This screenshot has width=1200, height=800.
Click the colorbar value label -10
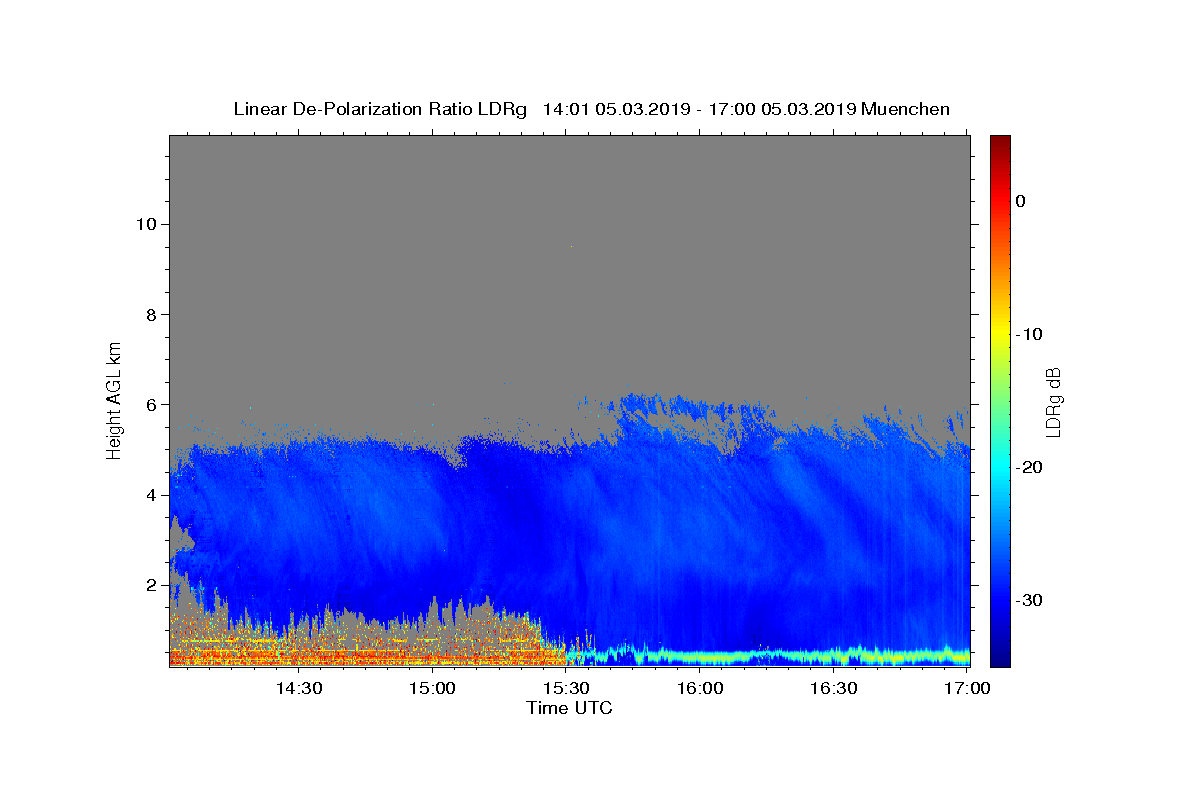tap(1029, 334)
